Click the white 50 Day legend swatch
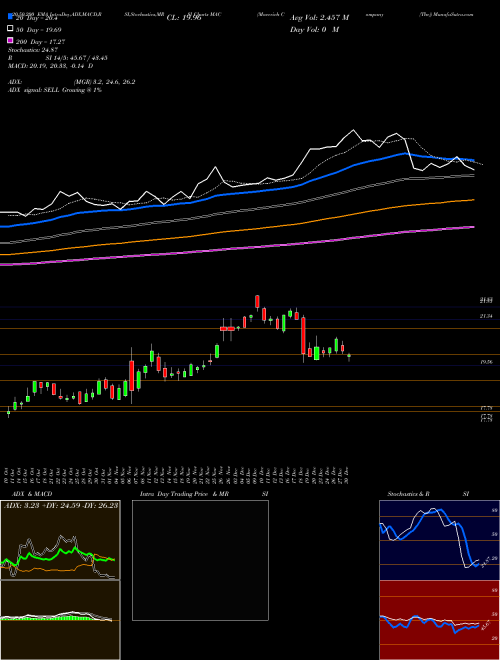The image size is (500, 660). tap(10, 29)
